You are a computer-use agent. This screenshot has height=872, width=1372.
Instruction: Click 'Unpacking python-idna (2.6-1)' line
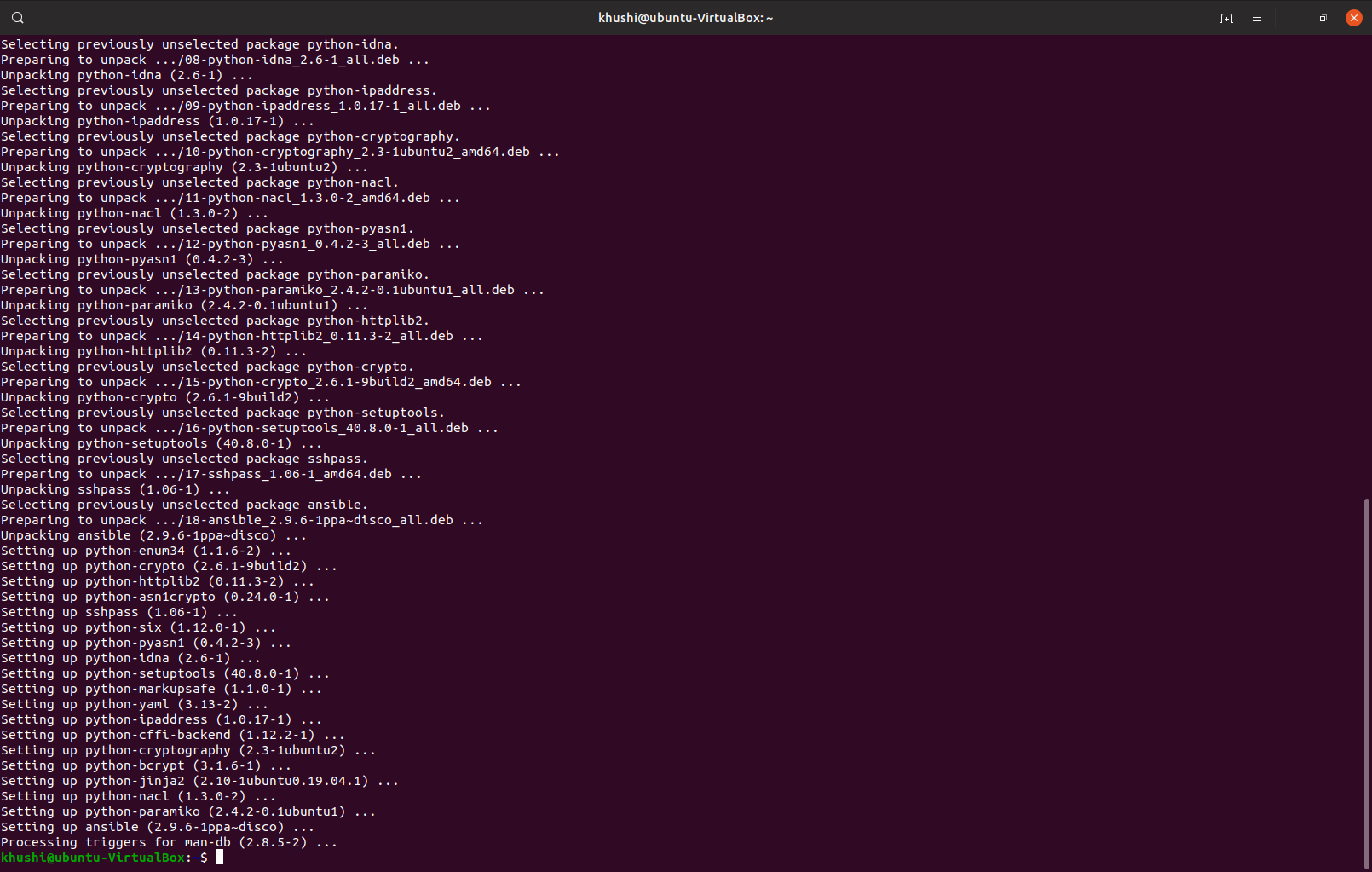click(x=127, y=75)
